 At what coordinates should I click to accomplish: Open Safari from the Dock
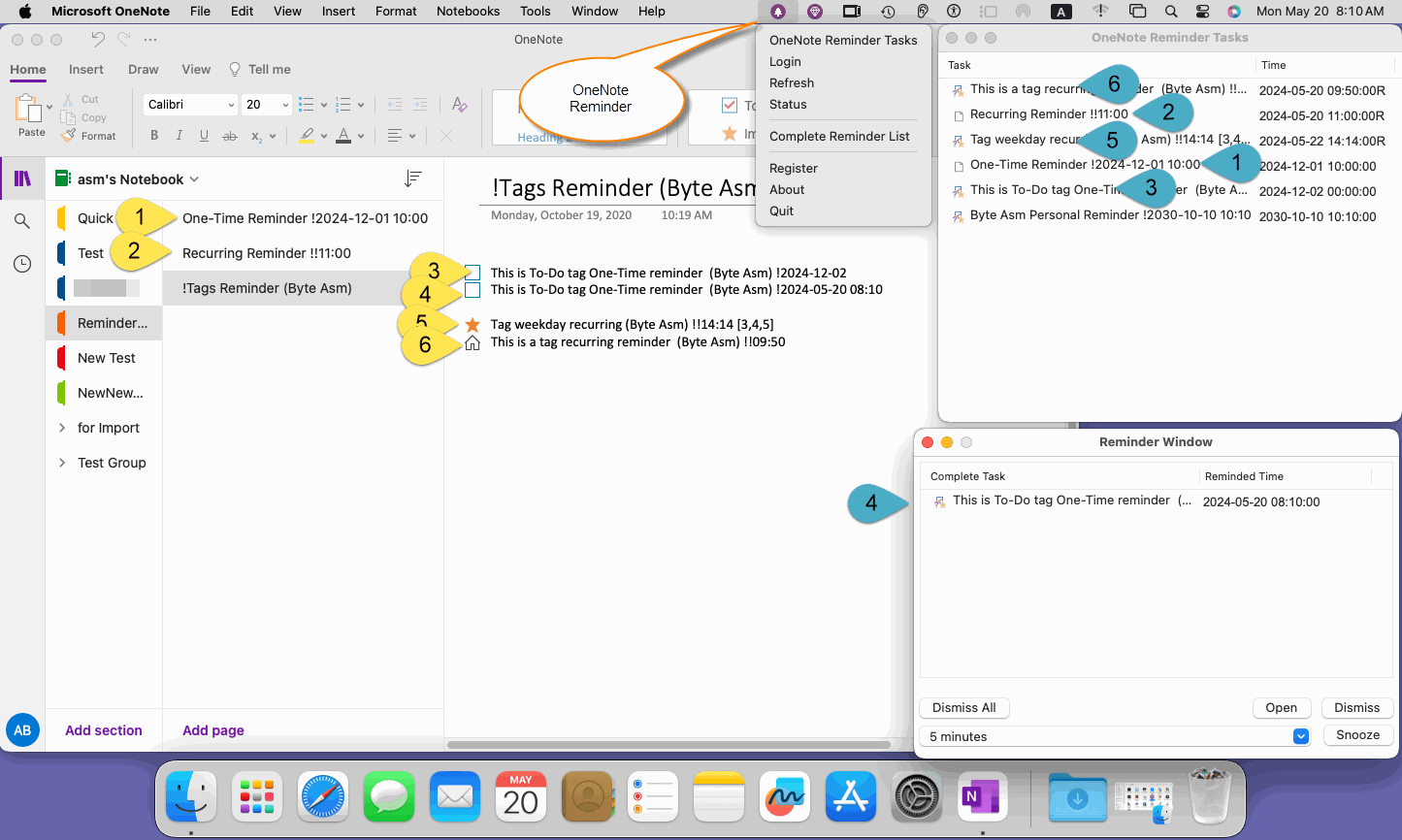[323, 797]
